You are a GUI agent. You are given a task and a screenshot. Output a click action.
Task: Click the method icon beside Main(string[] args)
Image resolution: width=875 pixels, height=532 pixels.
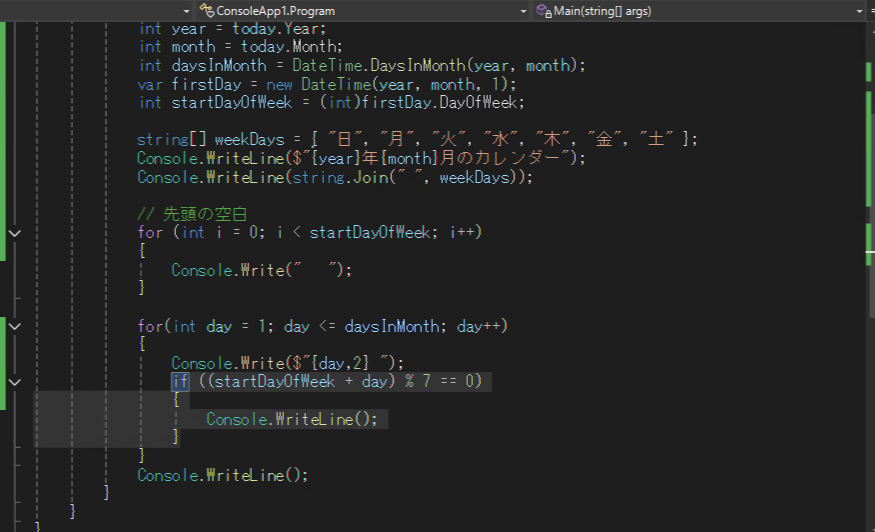point(544,10)
